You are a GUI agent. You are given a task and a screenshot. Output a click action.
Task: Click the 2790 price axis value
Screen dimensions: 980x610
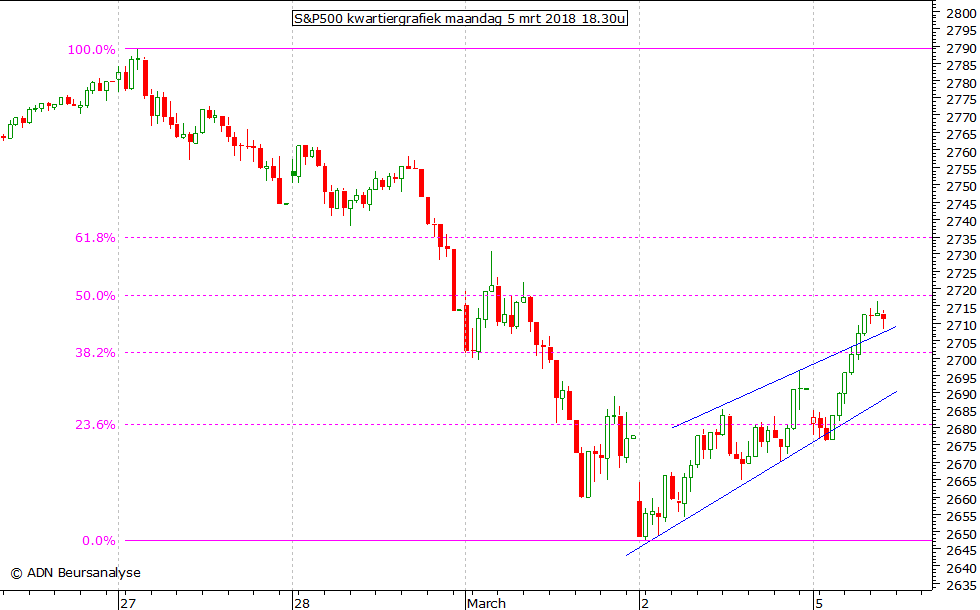point(962,48)
